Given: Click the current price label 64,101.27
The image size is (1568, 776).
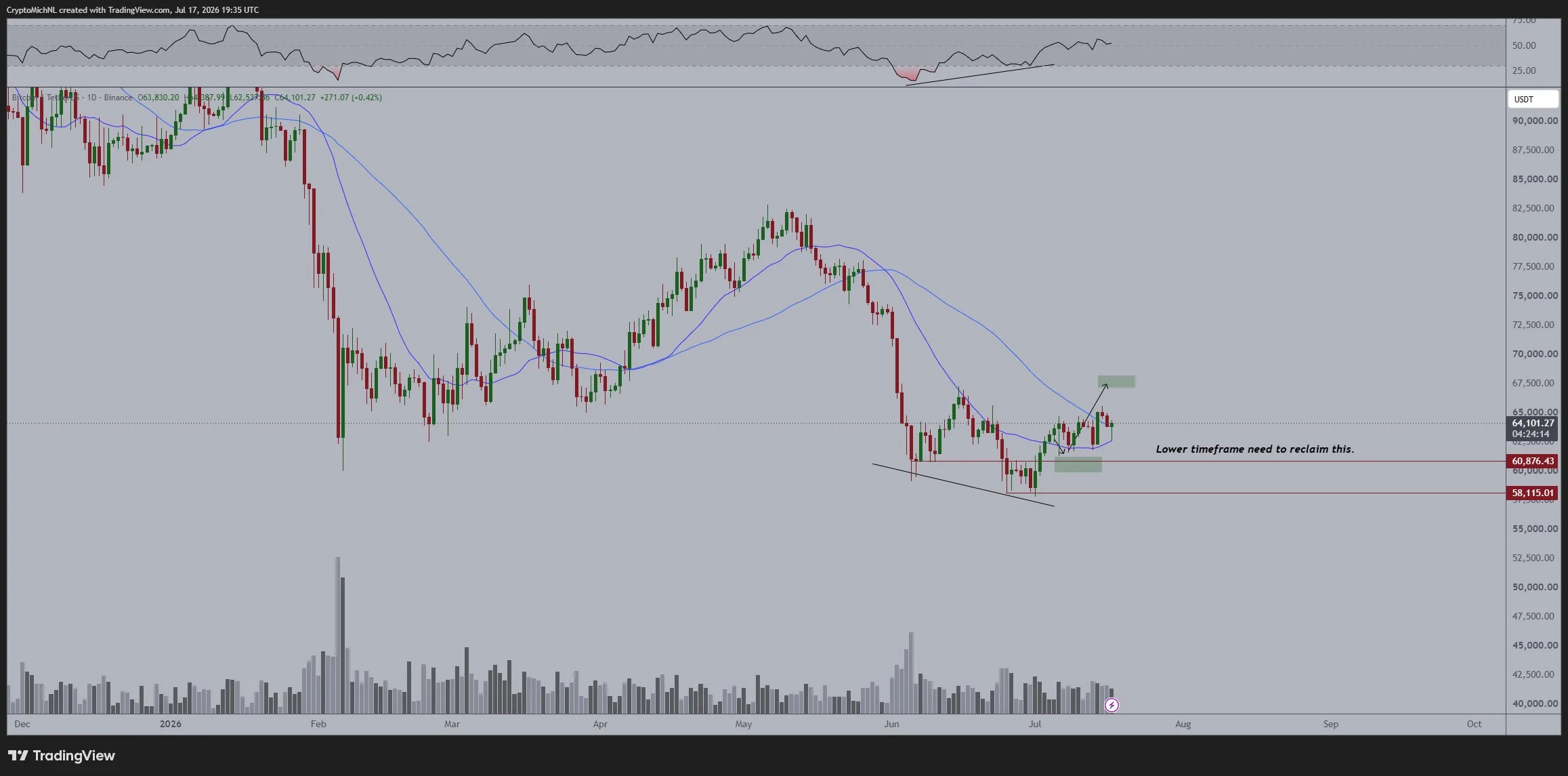Looking at the screenshot, I should pyautogui.click(x=1533, y=423).
